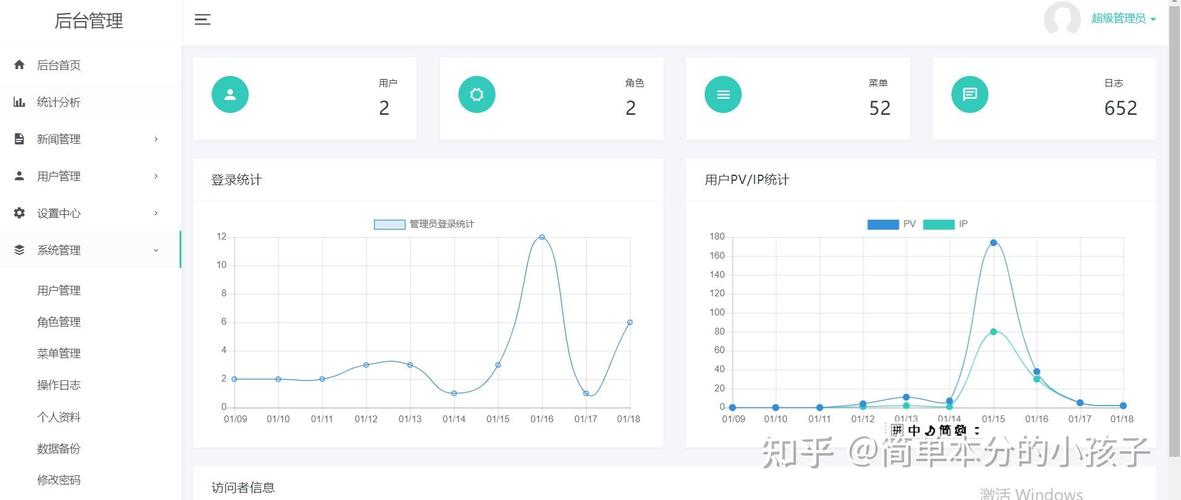Toggle the teal IP legend swatch

(938, 224)
